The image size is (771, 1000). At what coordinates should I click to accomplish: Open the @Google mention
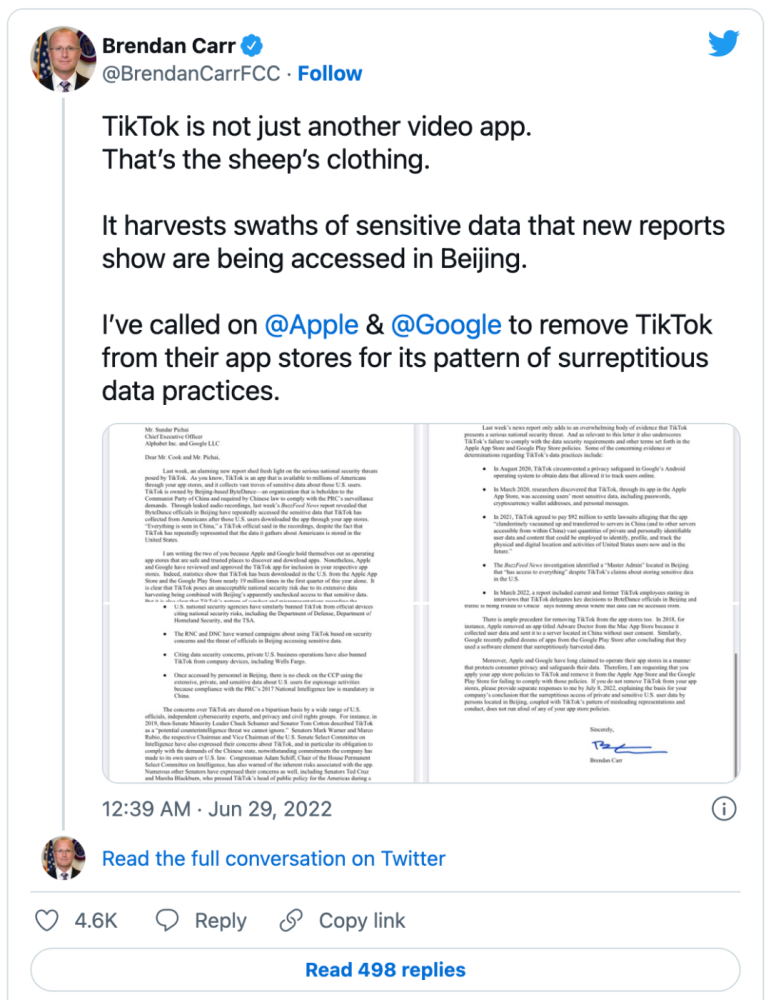point(446,325)
